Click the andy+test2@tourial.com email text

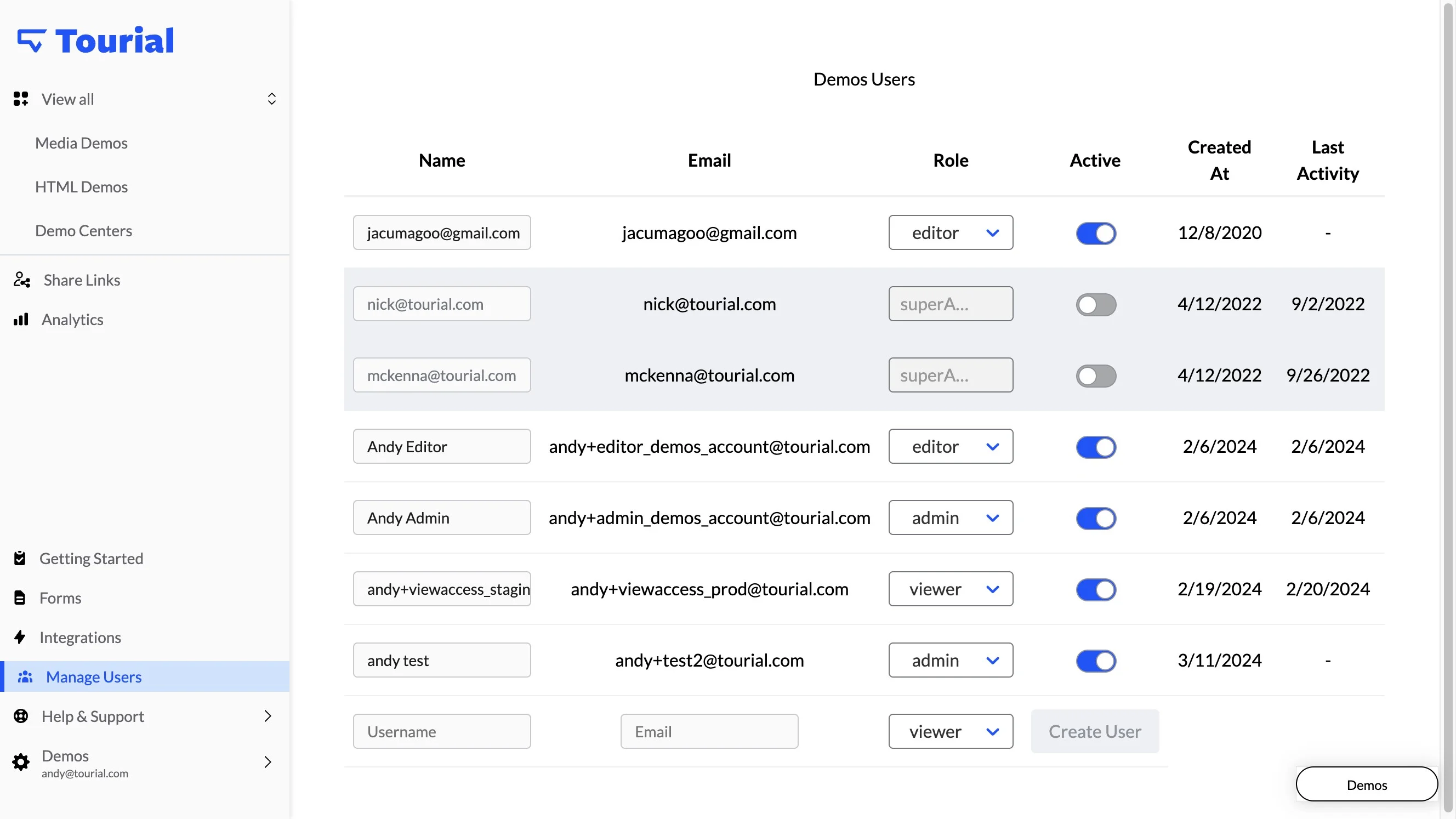(x=709, y=660)
